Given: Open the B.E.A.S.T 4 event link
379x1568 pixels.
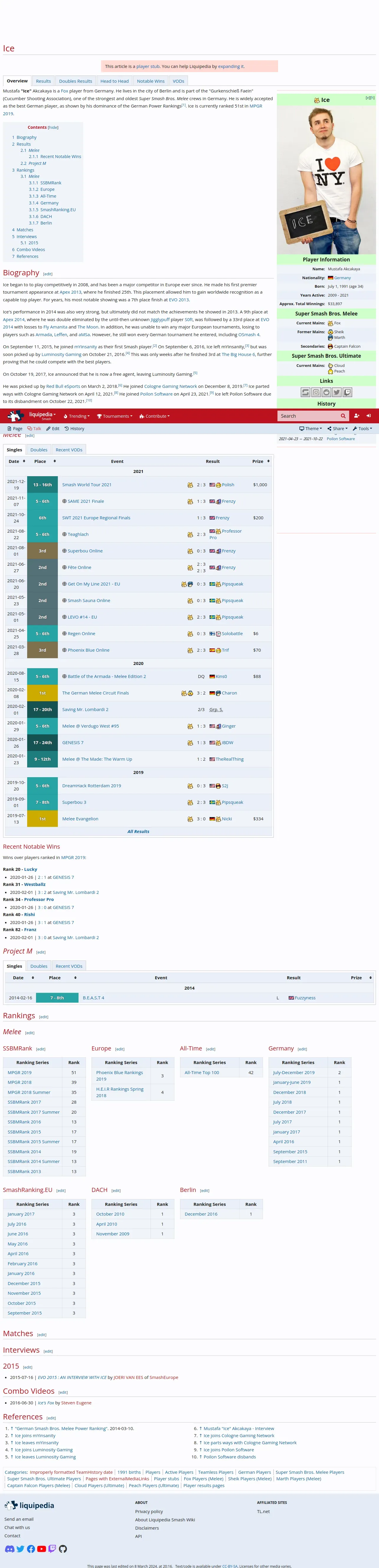Looking at the screenshot, I should [x=94, y=998].
